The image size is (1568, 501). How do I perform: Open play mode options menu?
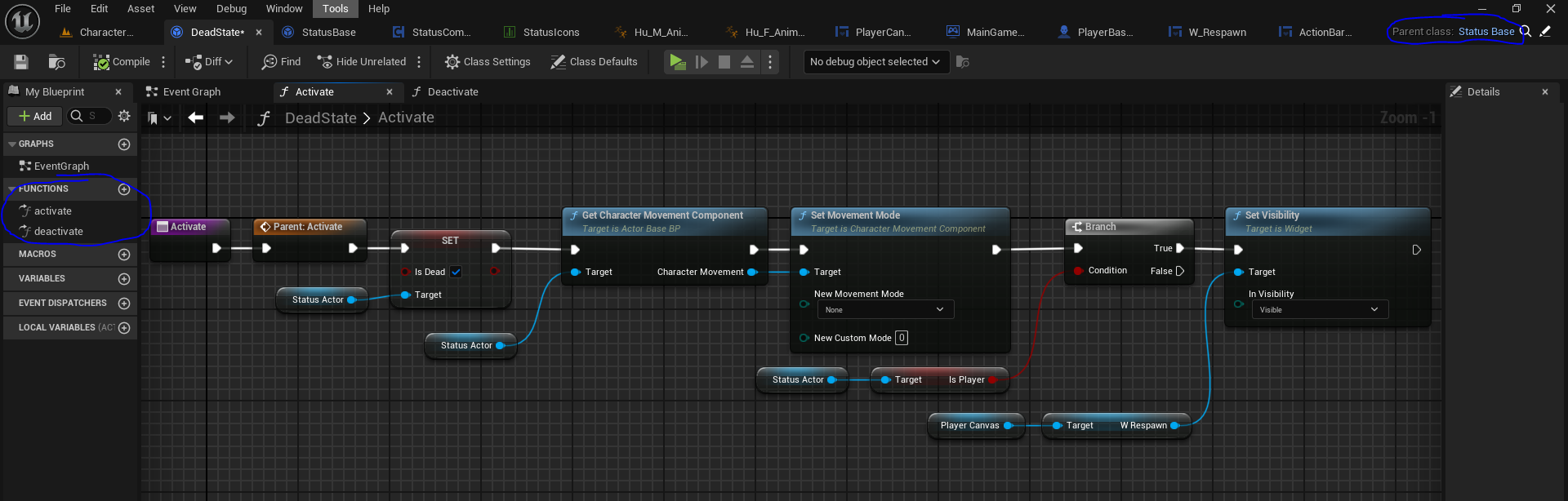click(770, 62)
